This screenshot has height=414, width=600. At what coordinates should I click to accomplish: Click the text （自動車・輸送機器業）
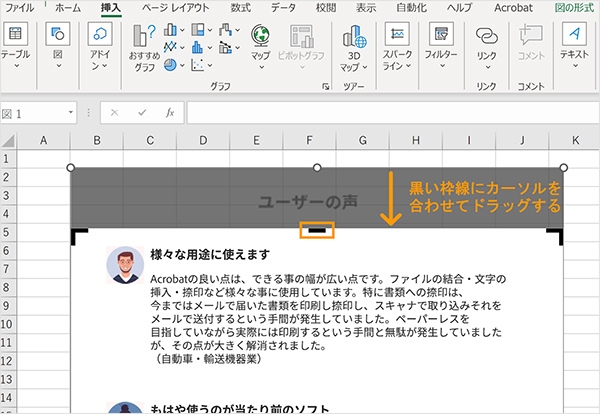[x=207, y=359]
